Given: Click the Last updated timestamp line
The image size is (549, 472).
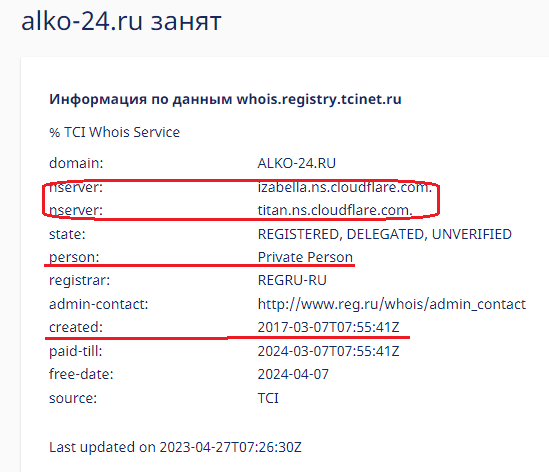Looking at the screenshot, I should click(175, 447).
